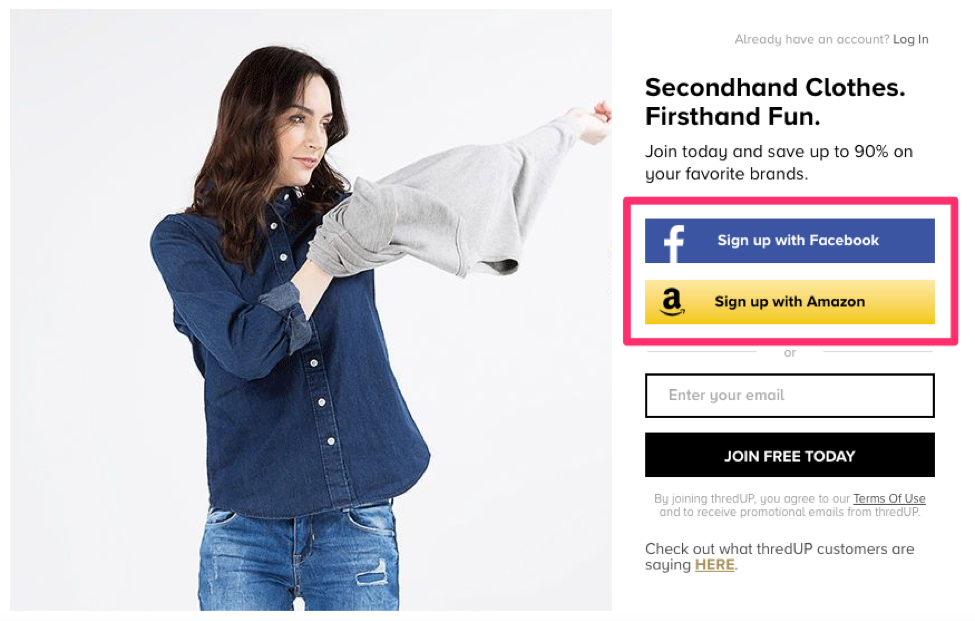Viewport: 975px width, 621px height.
Task: Choose Sign up with Facebook
Action: point(789,241)
